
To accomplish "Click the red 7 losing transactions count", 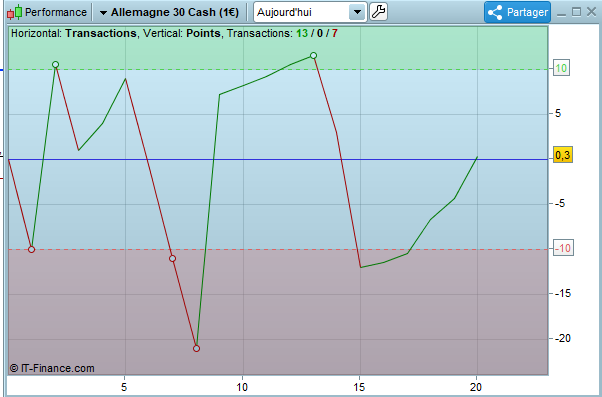I will [334, 33].
